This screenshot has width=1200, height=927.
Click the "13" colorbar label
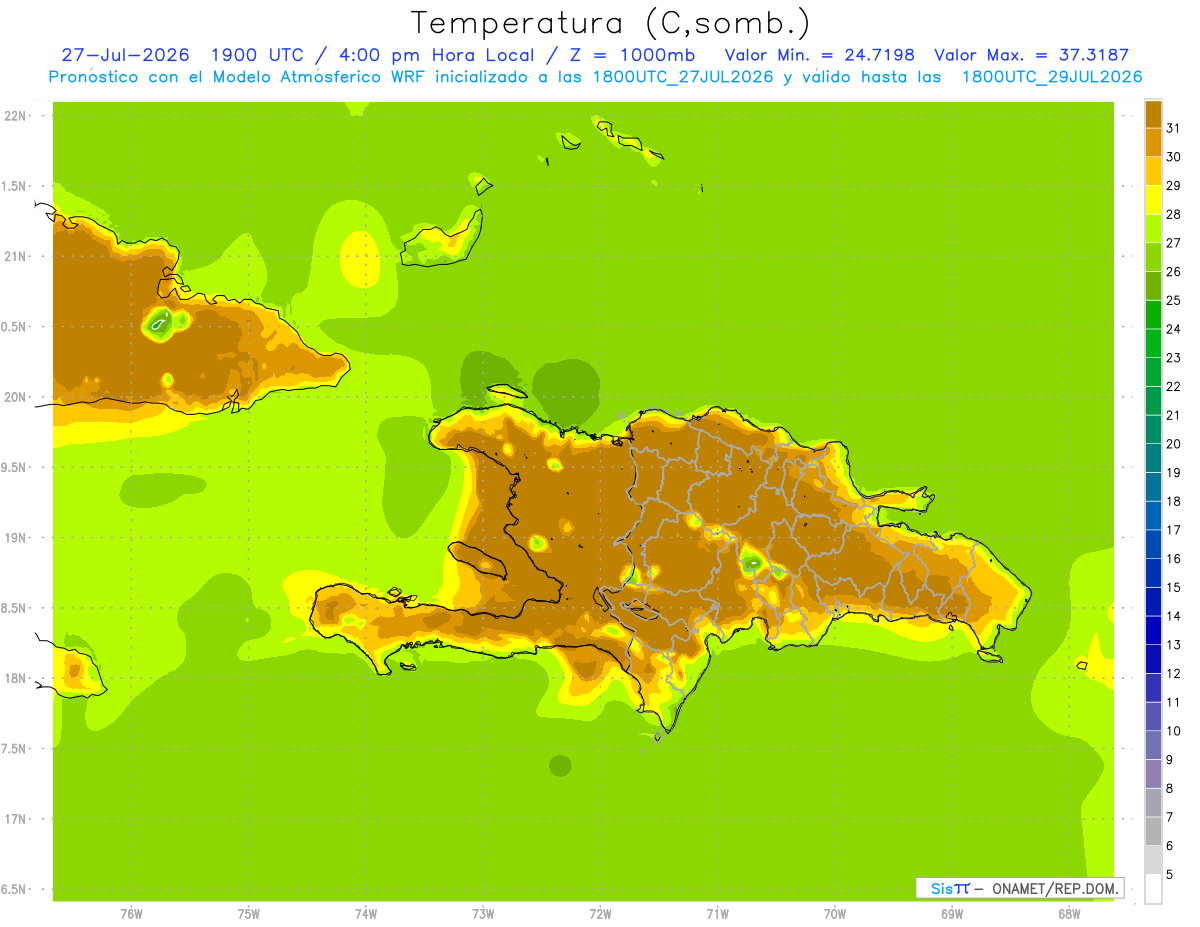coord(1173,645)
